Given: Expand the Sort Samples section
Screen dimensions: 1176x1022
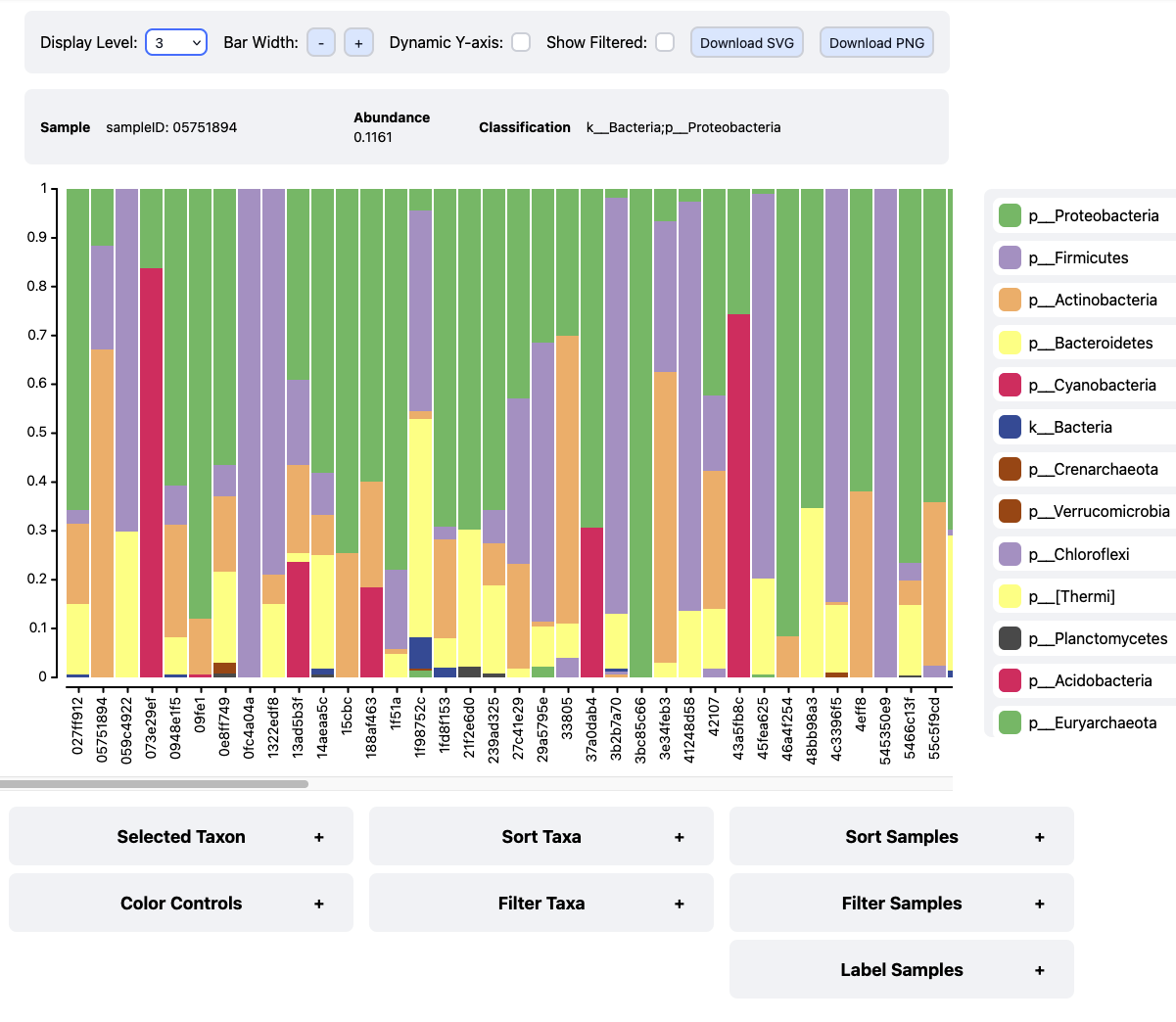Looking at the screenshot, I should [x=902, y=837].
